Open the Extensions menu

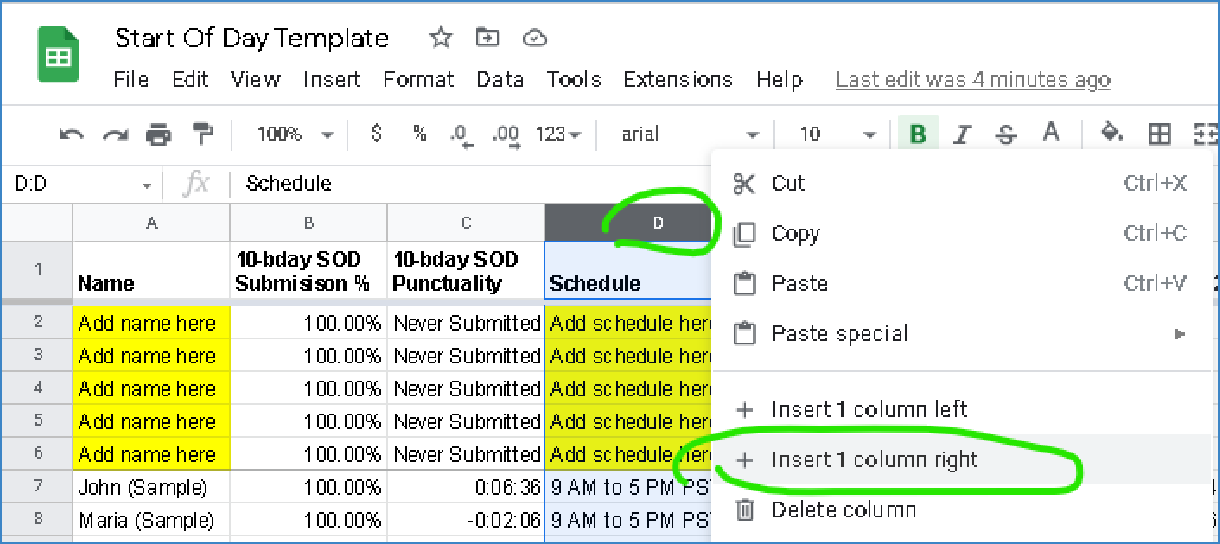tap(677, 80)
